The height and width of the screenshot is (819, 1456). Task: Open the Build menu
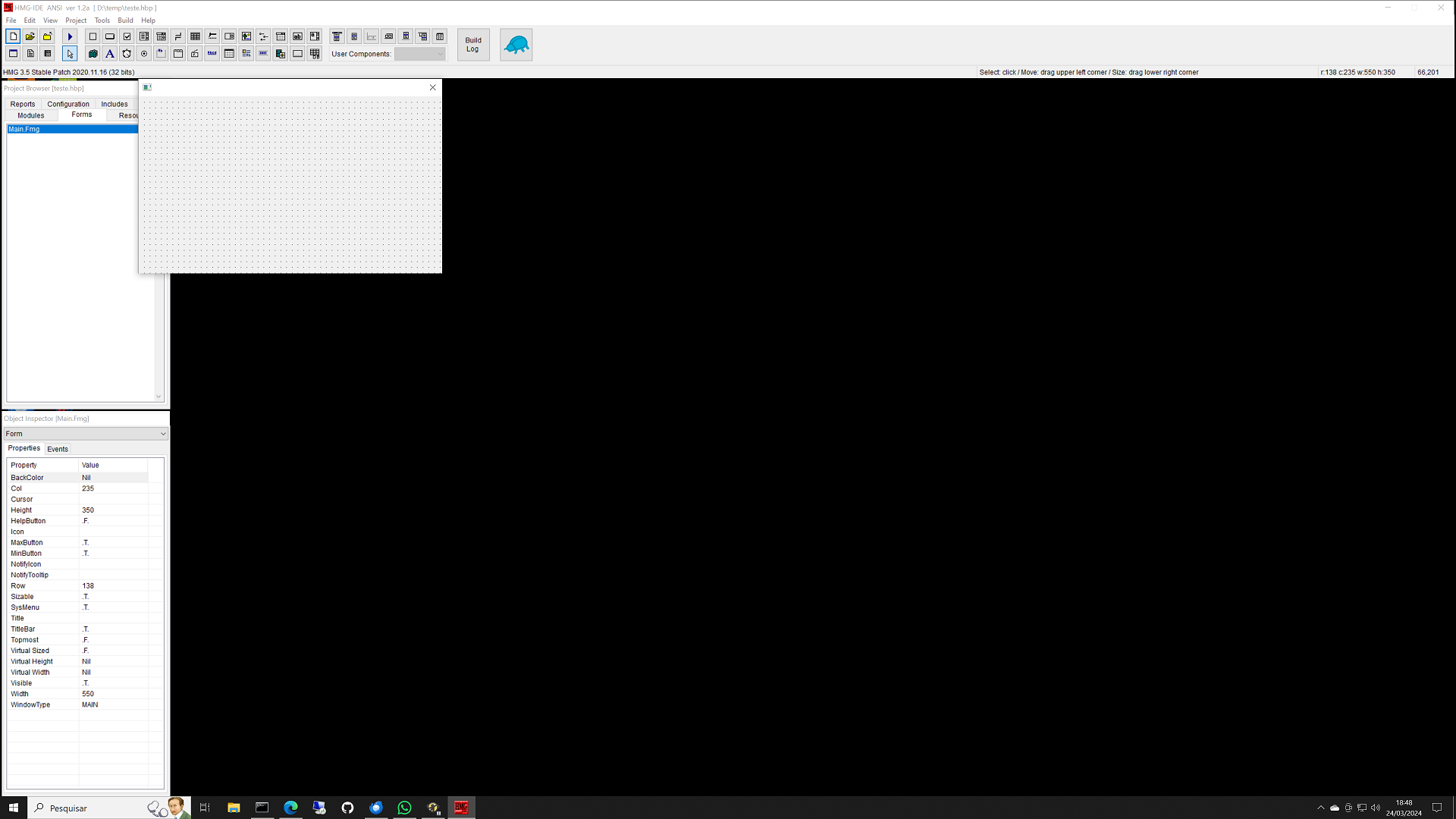[x=125, y=20]
